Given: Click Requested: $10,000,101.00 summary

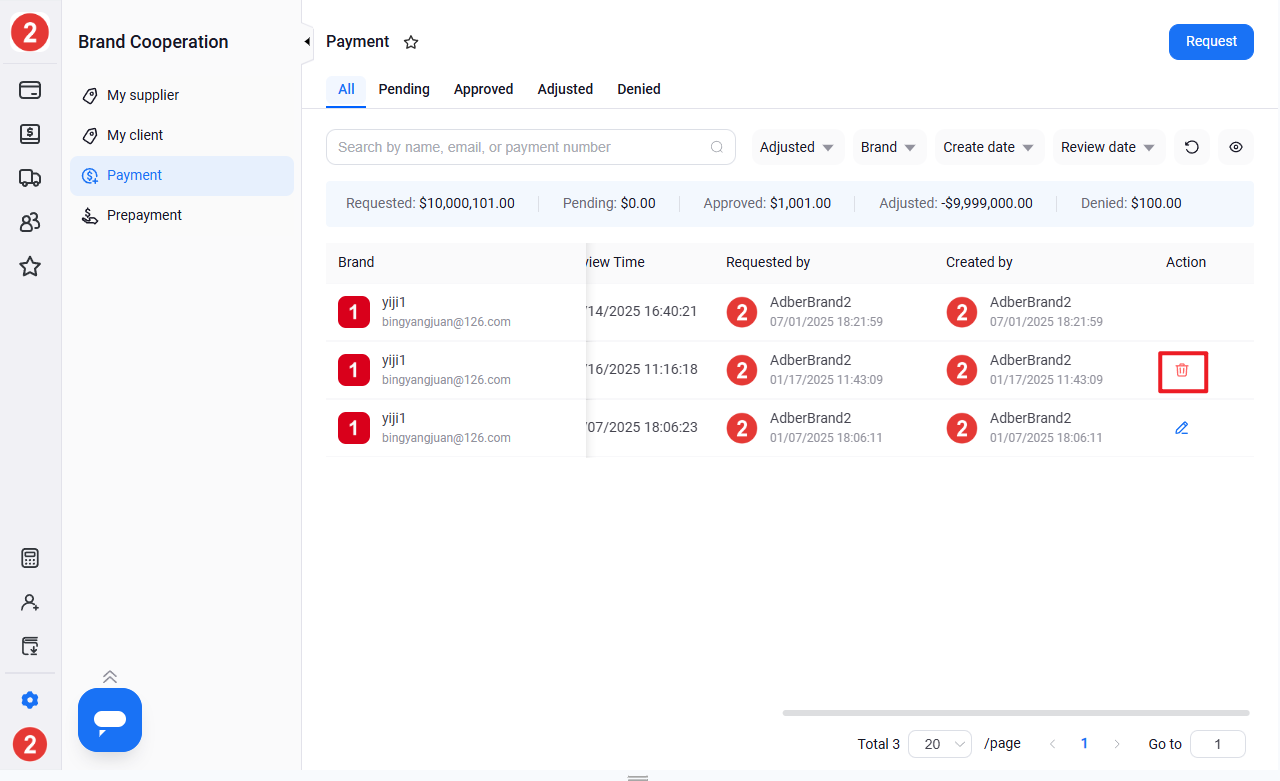Looking at the screenshot, I should [x=430, y=203].
